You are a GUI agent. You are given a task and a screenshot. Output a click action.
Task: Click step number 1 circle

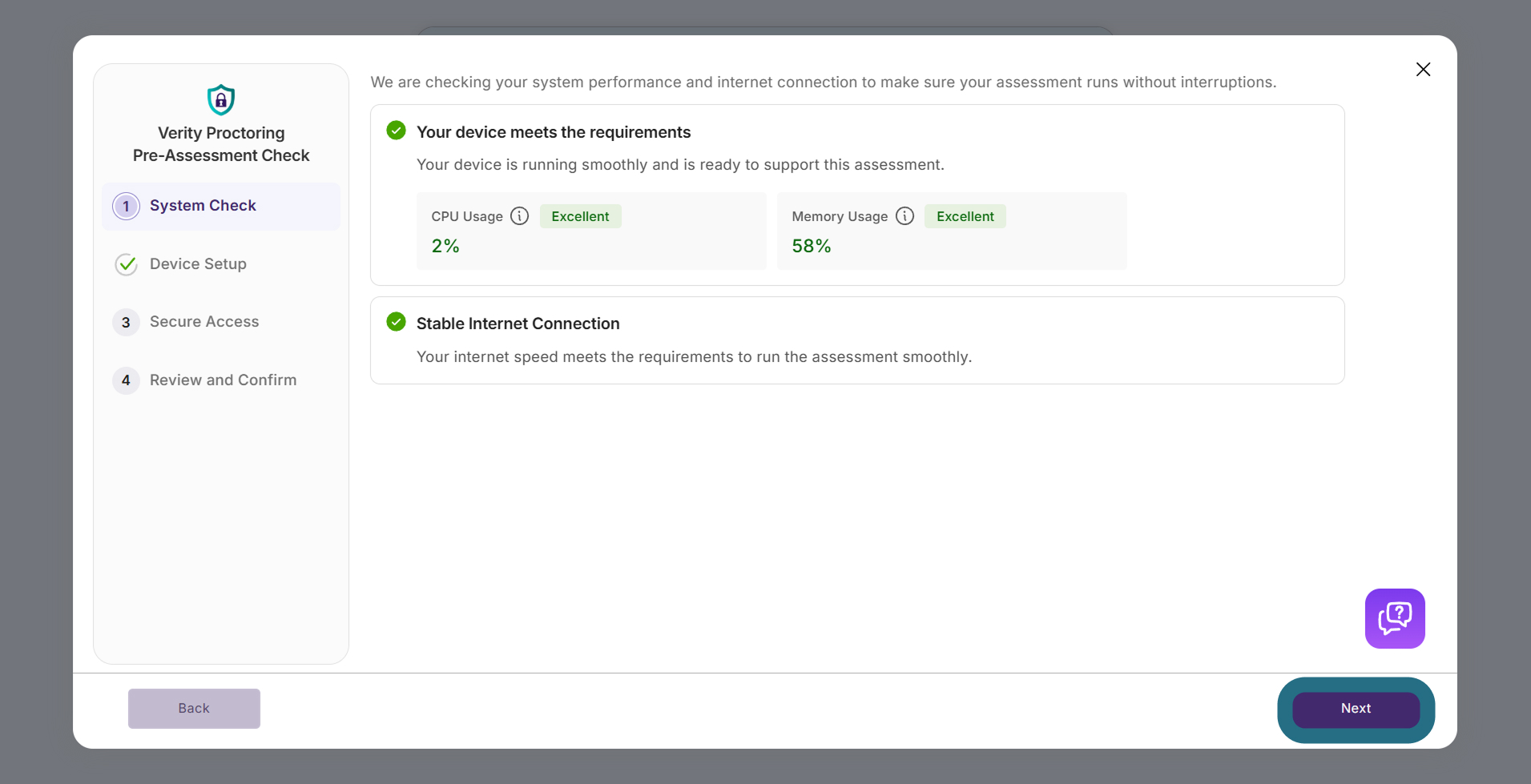click(x=126, y=207)
